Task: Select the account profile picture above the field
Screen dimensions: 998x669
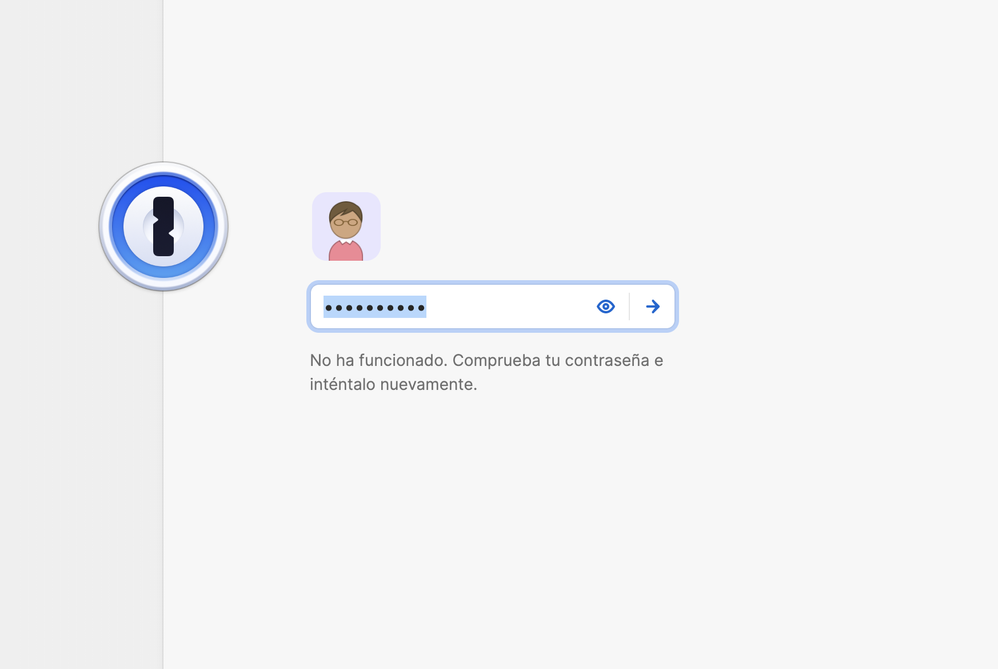Action: pos(346,227)
